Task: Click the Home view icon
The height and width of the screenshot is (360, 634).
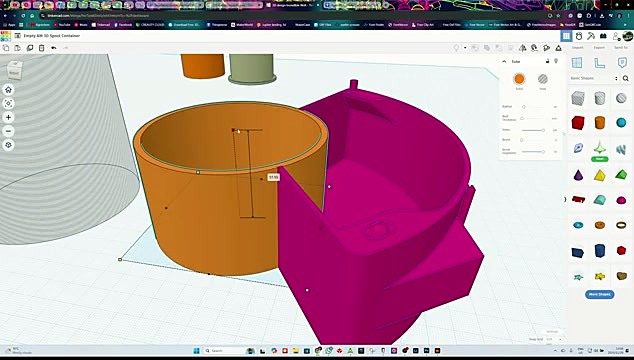Action: 8,90
